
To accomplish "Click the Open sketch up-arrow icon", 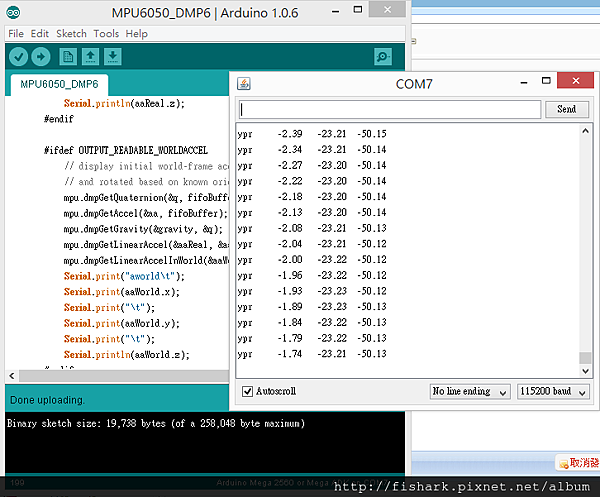I will click(90, 56).
